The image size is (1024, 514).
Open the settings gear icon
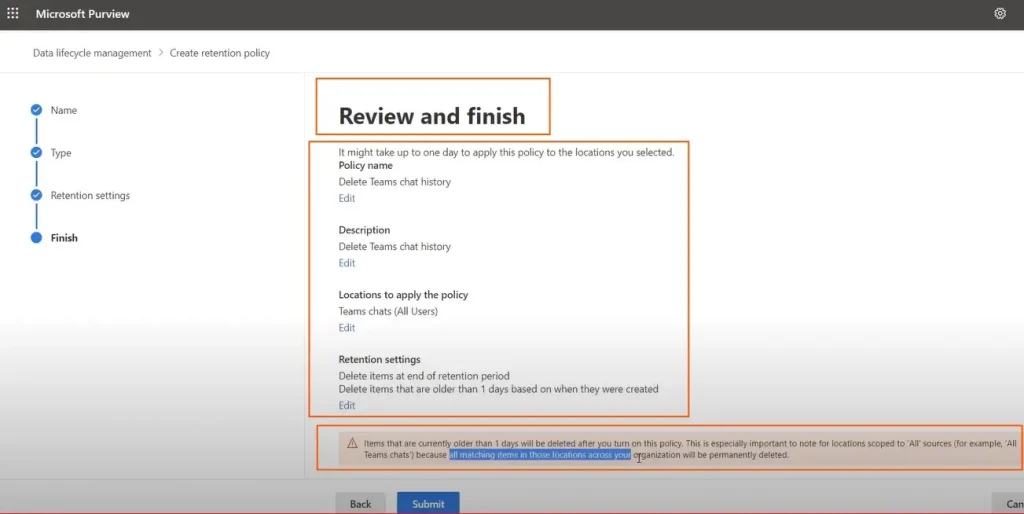click(1000, 14)
